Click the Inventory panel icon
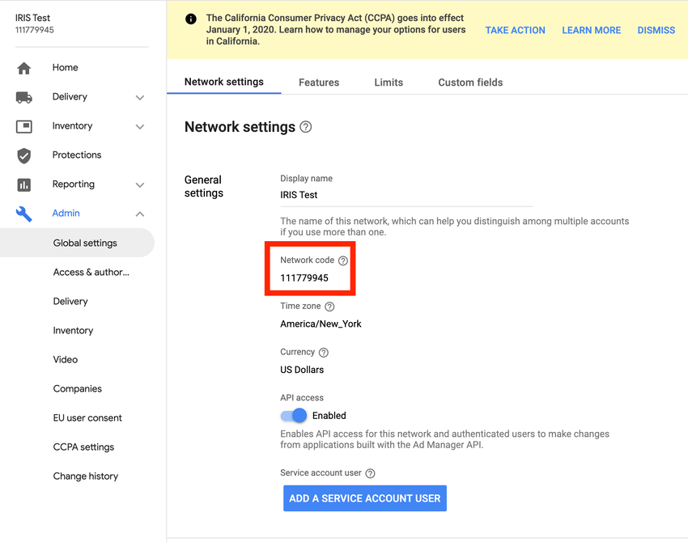688x542 pixels. tap(24, 126)
